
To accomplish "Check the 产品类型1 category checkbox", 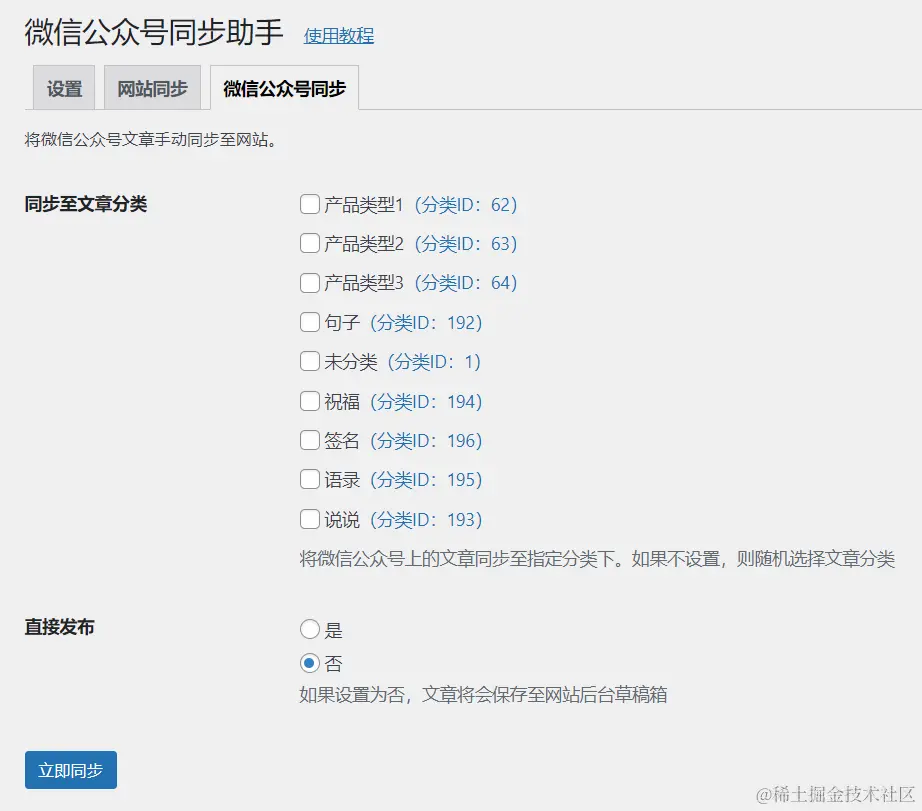I will (x=309, y=204).
